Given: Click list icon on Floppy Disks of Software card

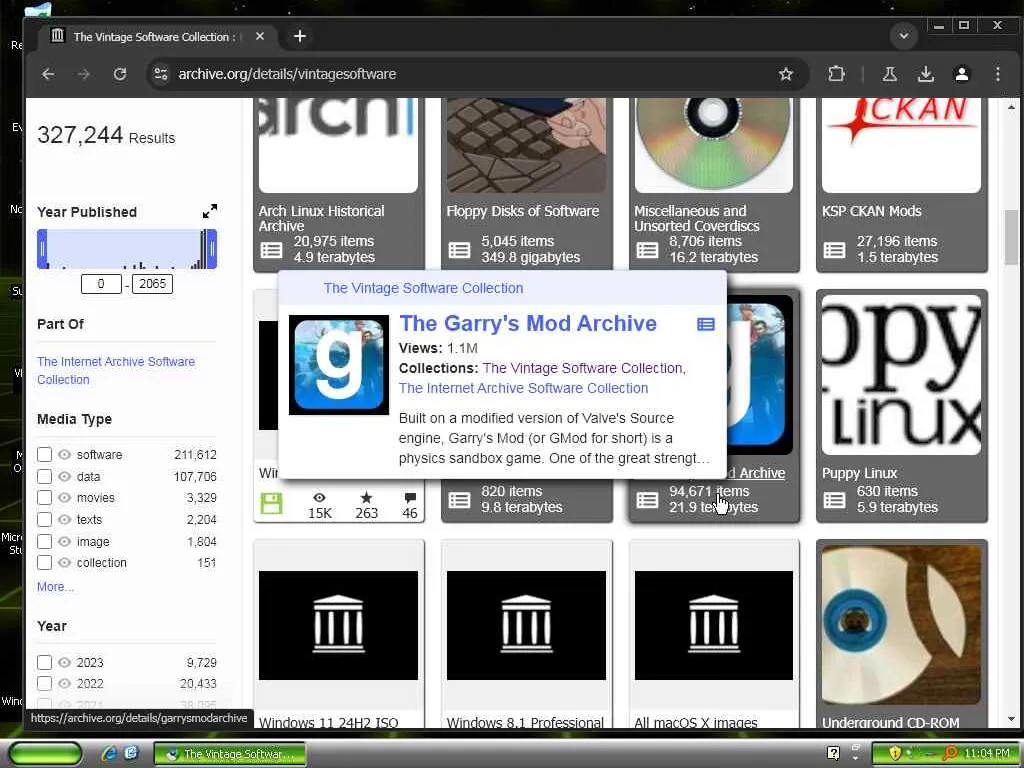Looking at the screenshot, I should (x=459, y=249).
